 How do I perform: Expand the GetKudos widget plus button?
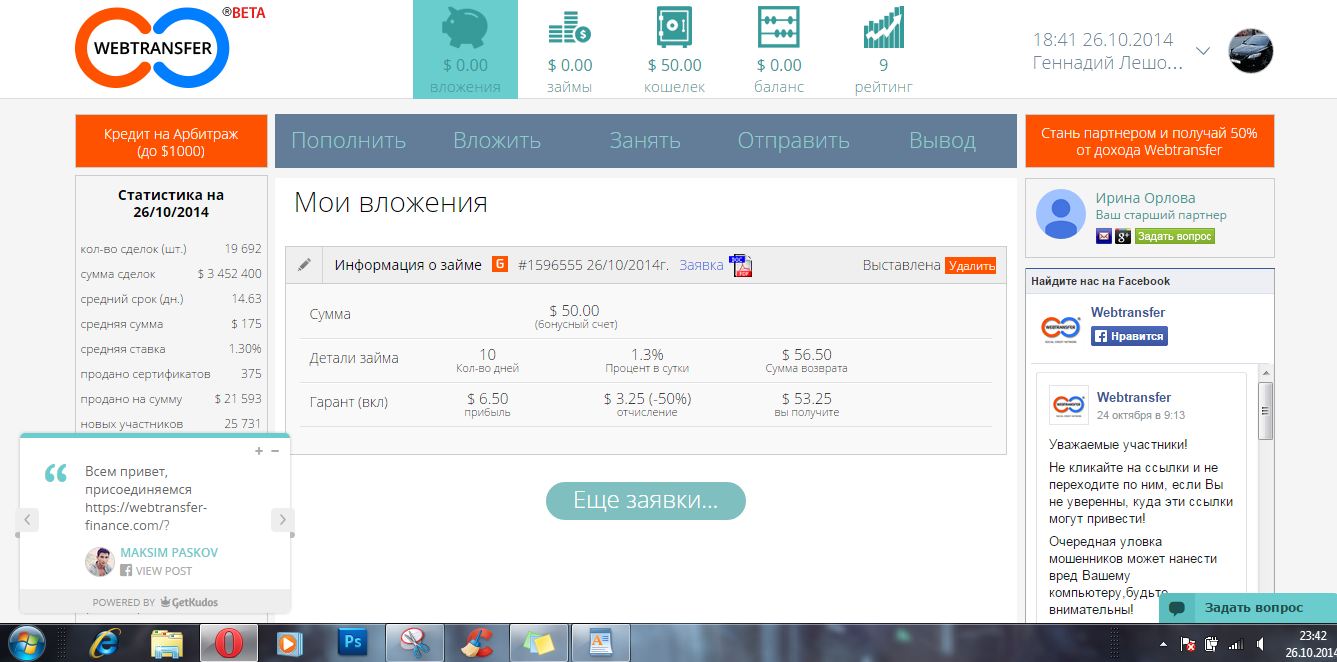point(259,451)
